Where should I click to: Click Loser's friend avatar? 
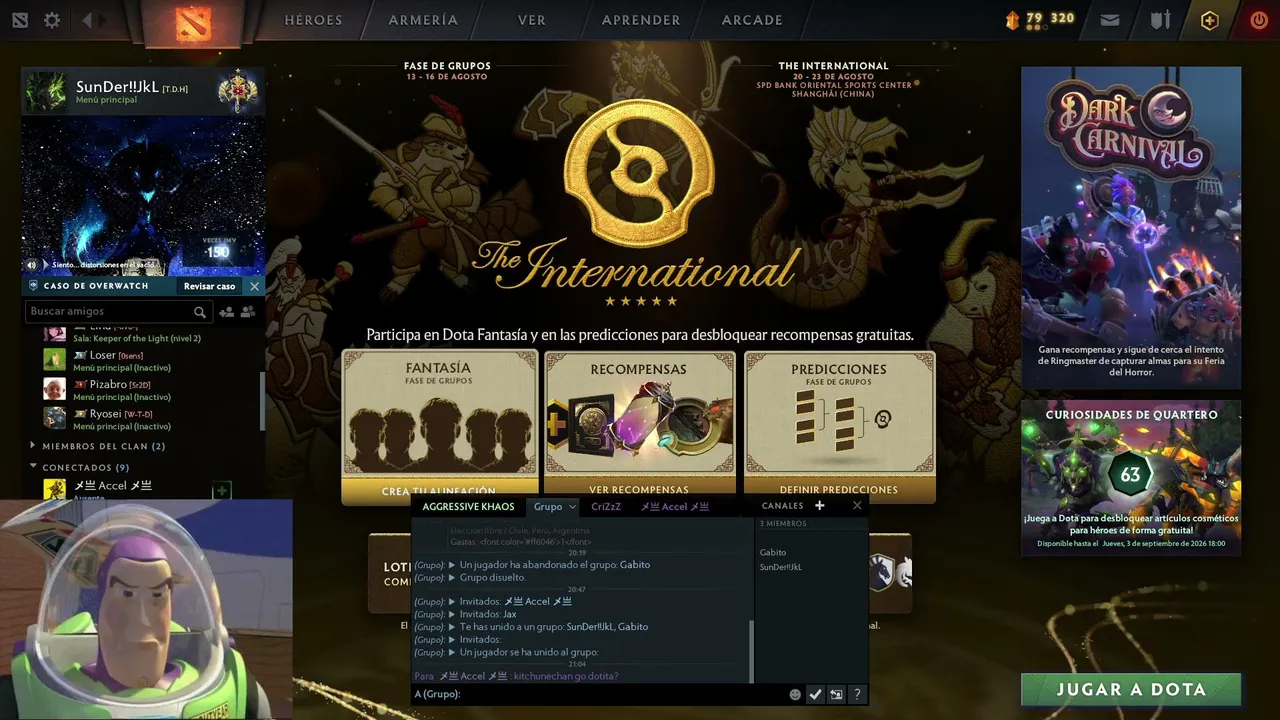(55, 360)
